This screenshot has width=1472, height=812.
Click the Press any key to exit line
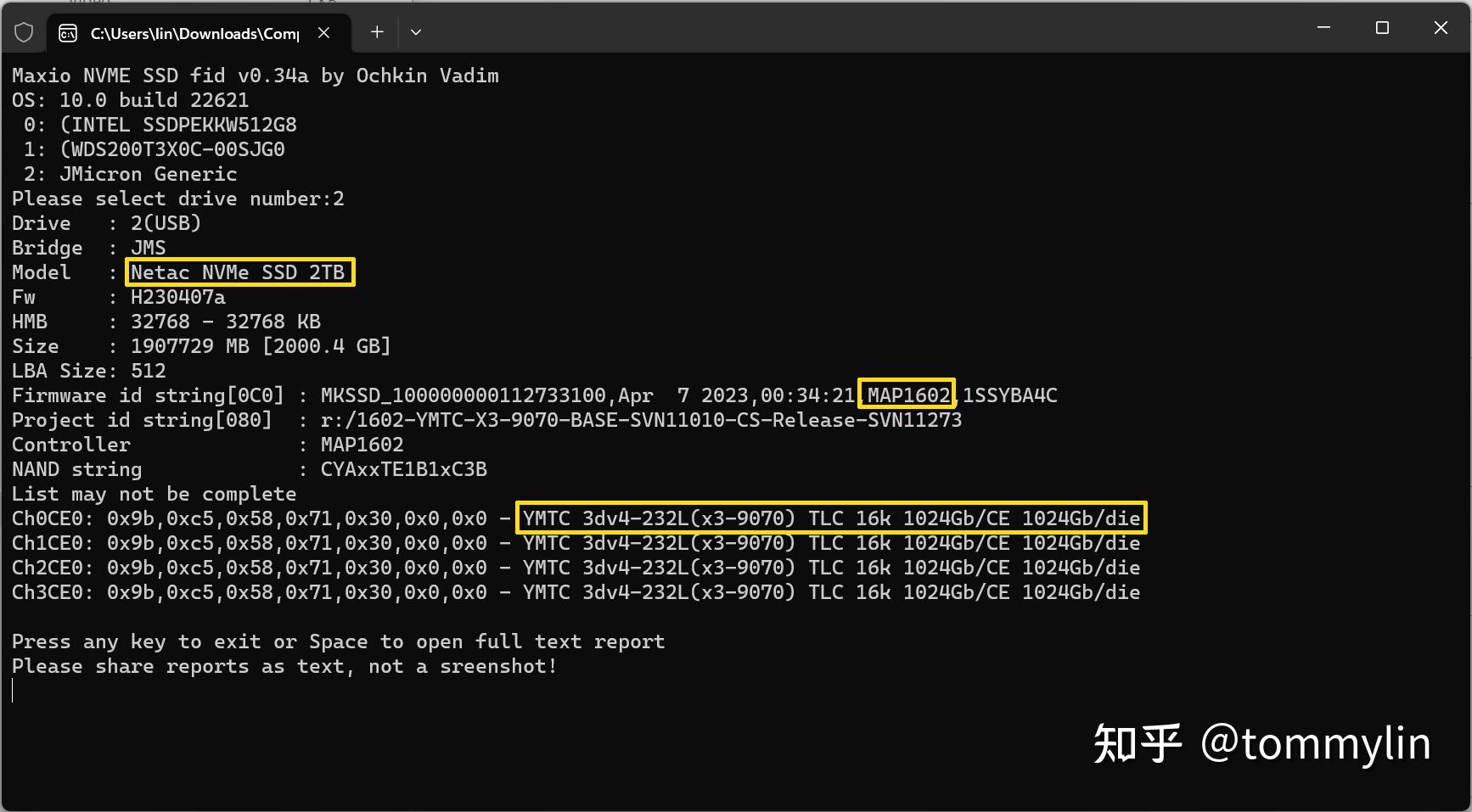click(338, 641)
